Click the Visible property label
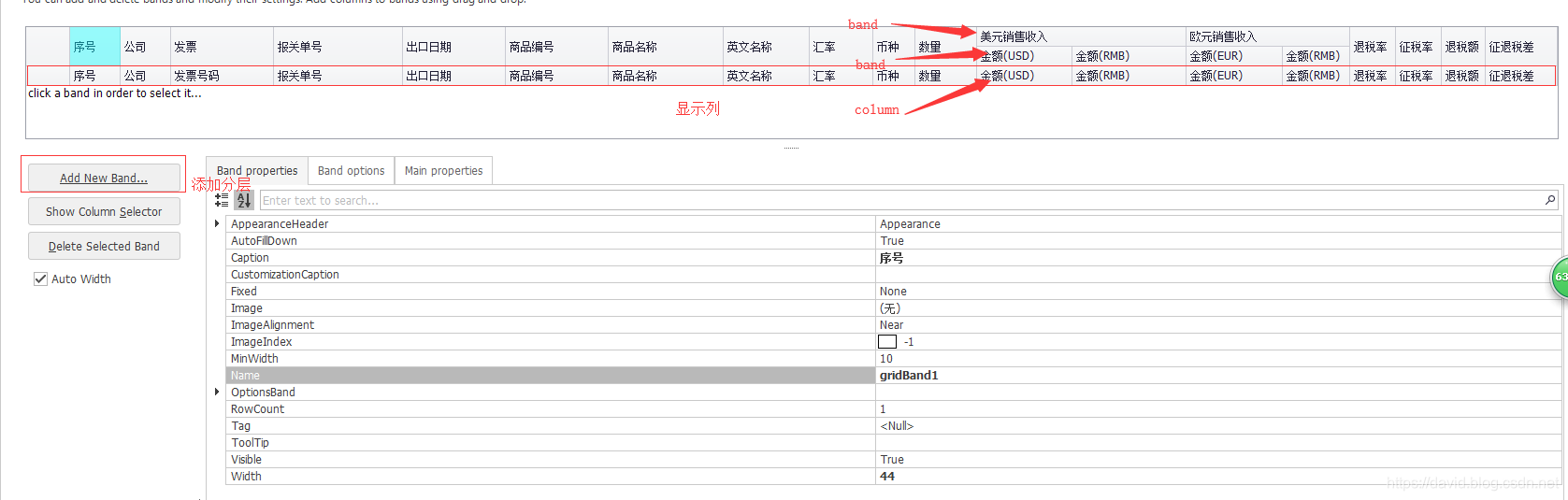The image size is (1568, 500). click(x=246, y=459)
